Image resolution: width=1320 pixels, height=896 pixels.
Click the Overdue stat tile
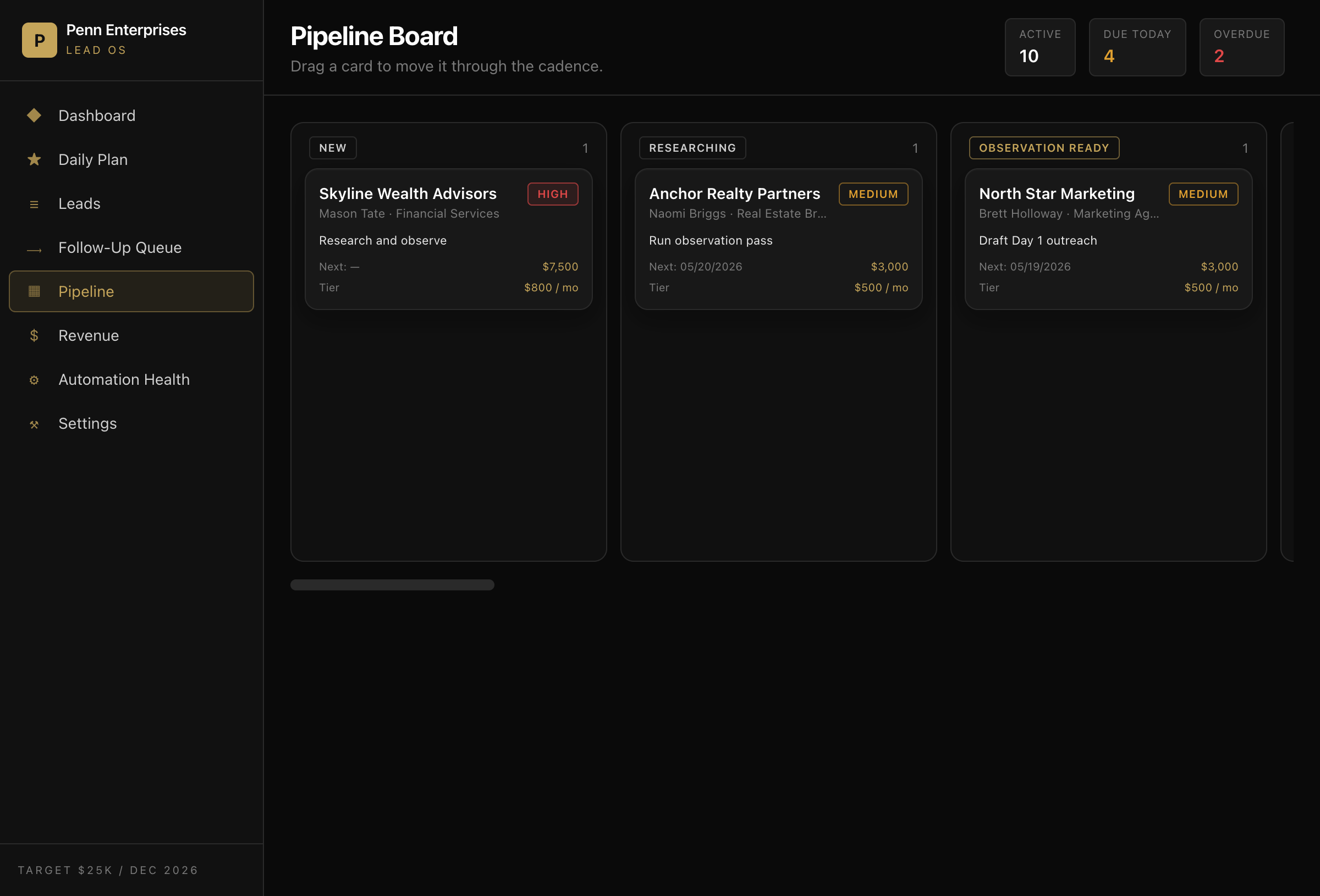point(1241,47)
